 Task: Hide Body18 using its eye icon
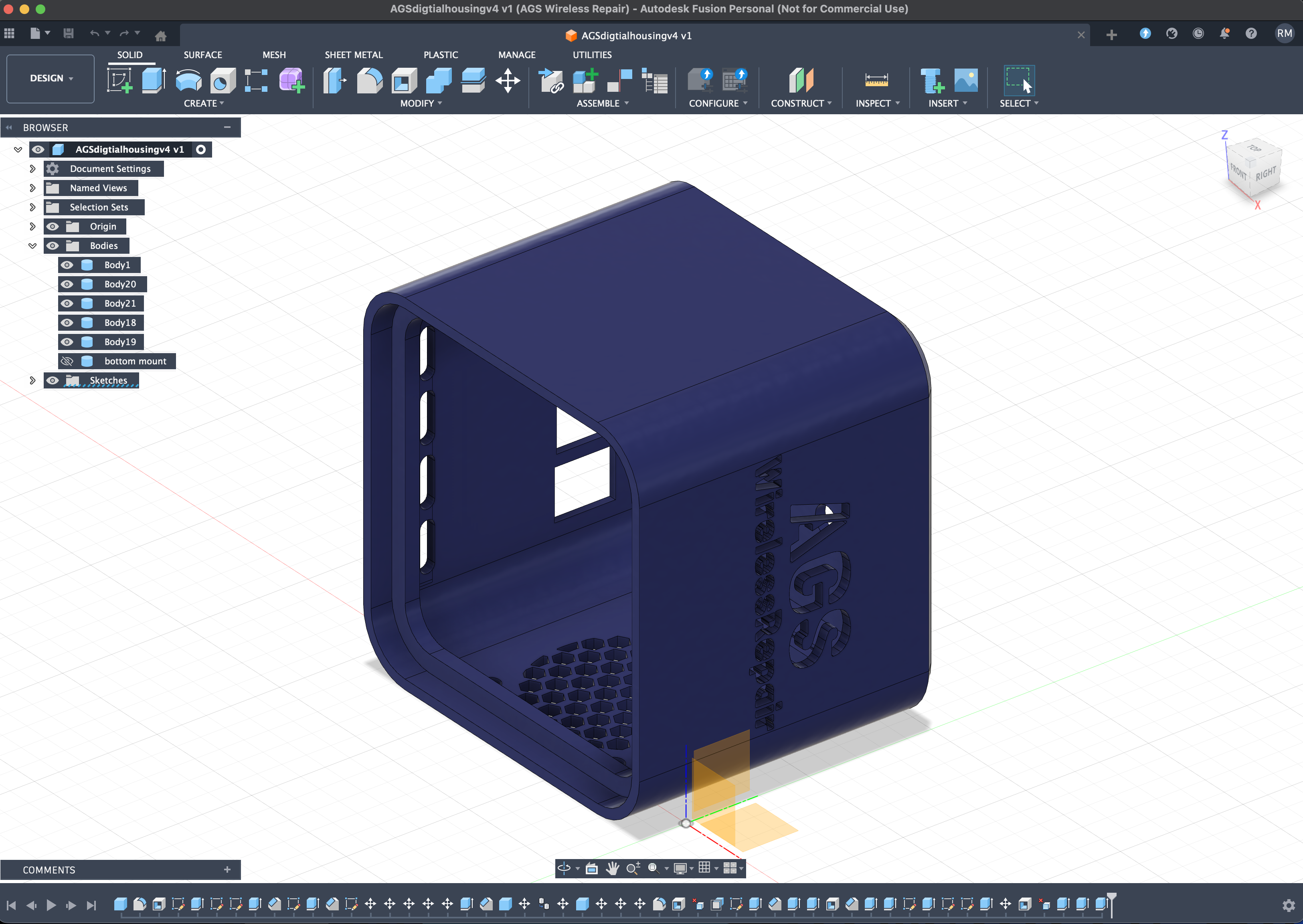pyautogui.click(x=67, y=323)
